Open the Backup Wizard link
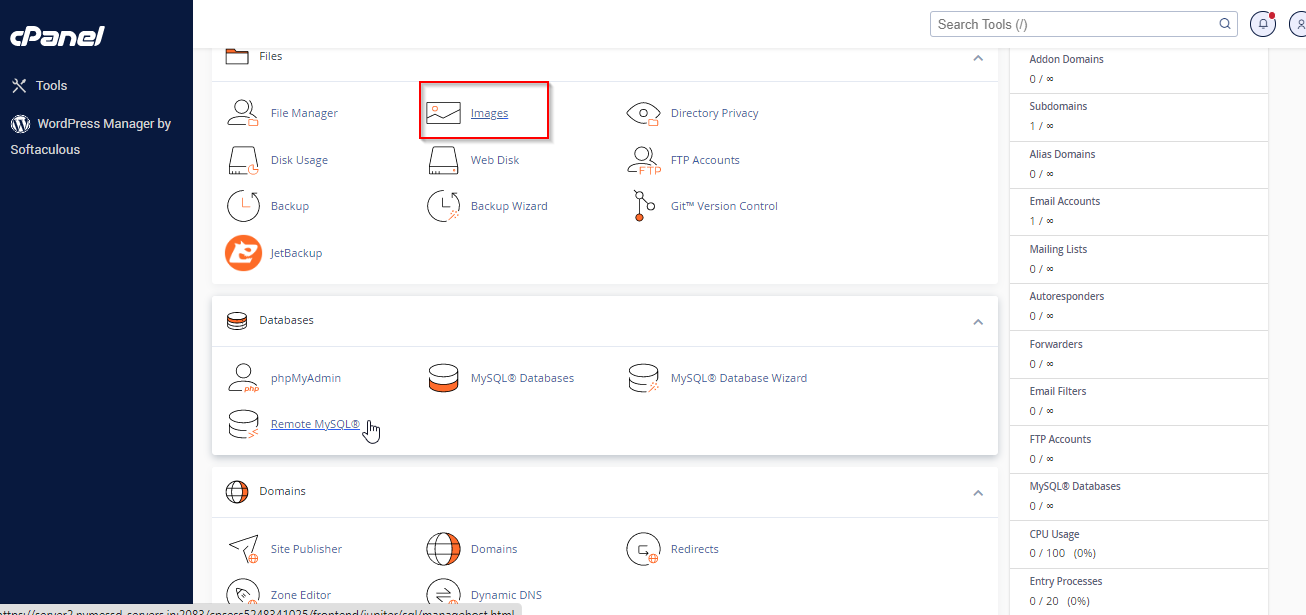1306x615 pixels. point(509,206)
